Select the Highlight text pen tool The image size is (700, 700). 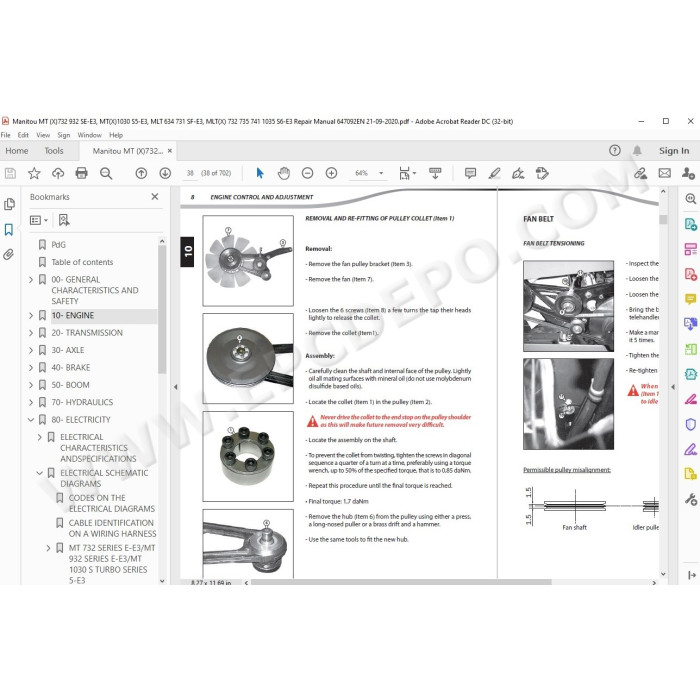(494, 173)
